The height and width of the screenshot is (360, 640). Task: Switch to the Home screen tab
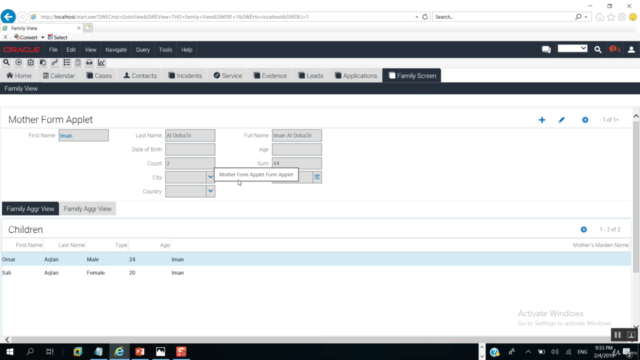[19, 76]
